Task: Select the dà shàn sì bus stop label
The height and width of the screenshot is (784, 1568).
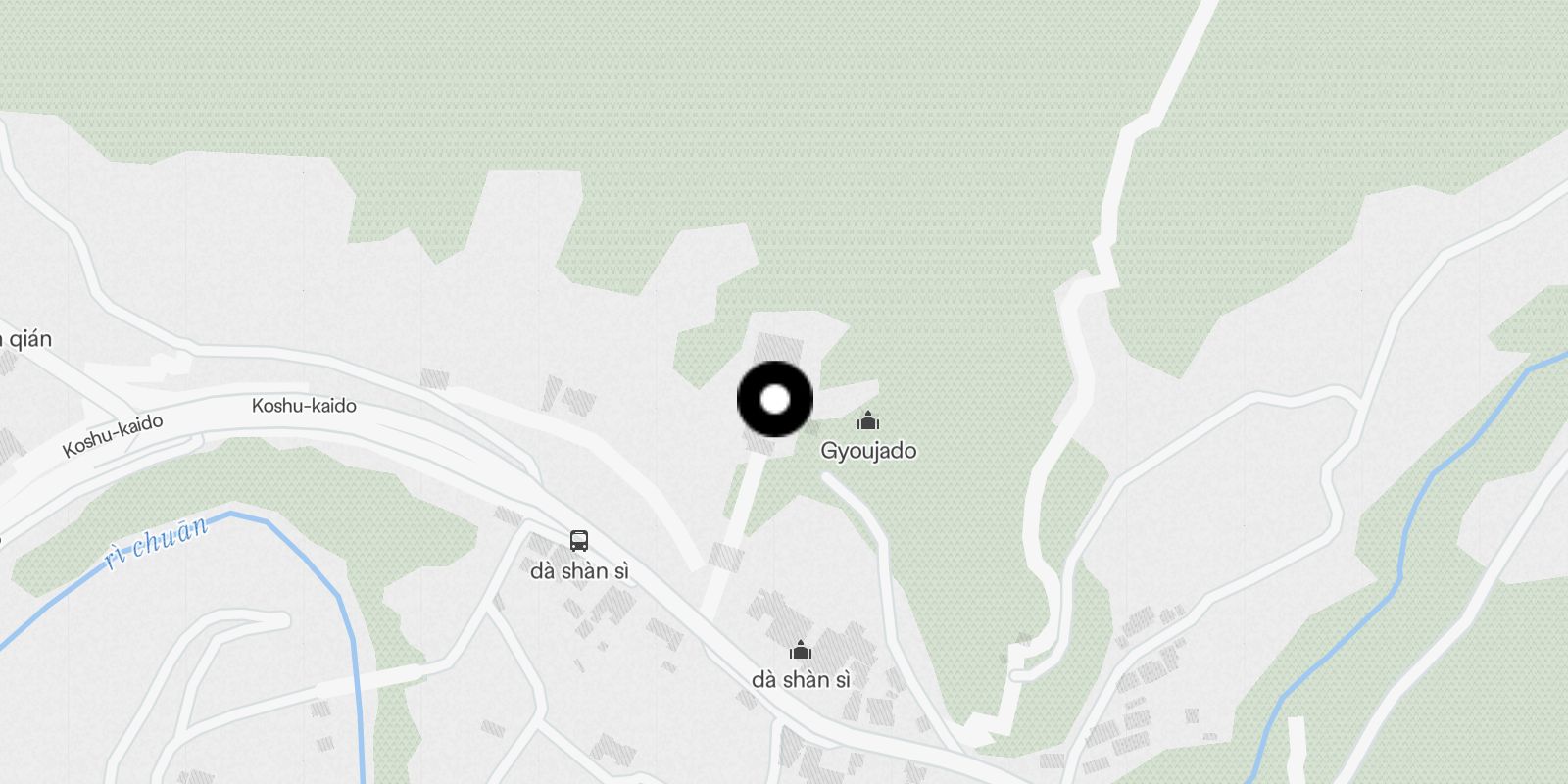Action: (x=579, y=570)
